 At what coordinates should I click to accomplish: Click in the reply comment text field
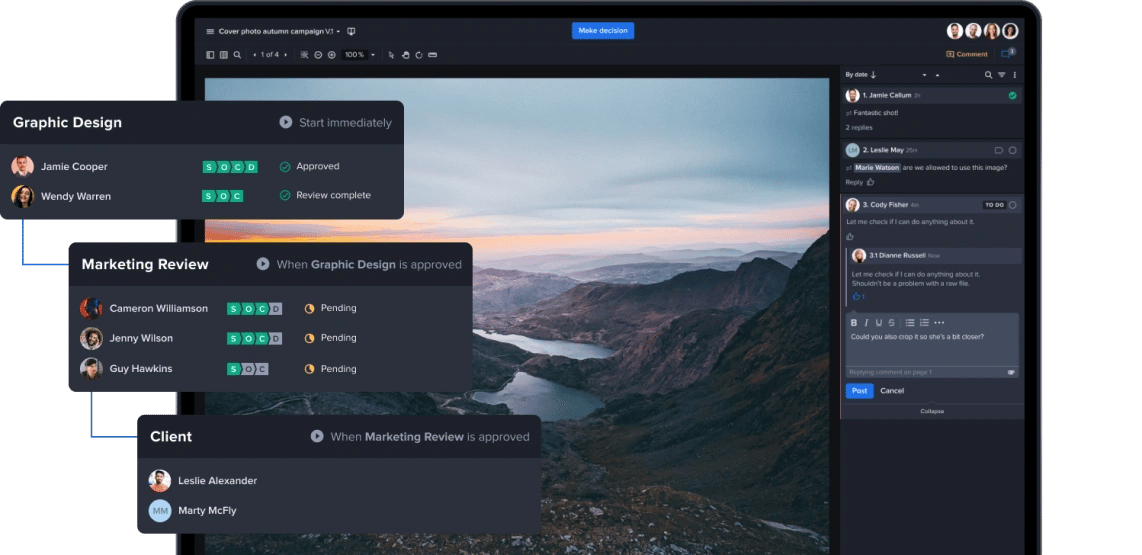point(930,347)
